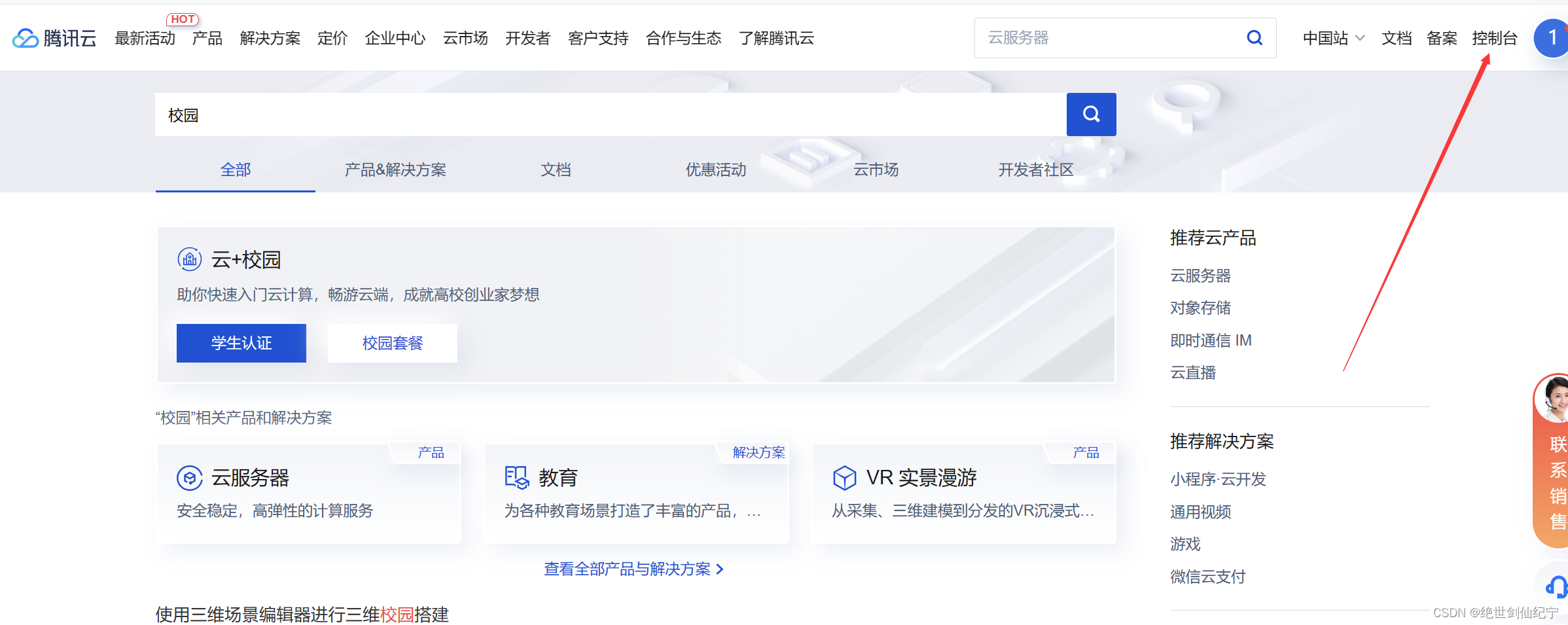Screen dimensions: 1568x625
Task: Click the blue search button beside 校园 input
Action: [x=1090, y=114]
